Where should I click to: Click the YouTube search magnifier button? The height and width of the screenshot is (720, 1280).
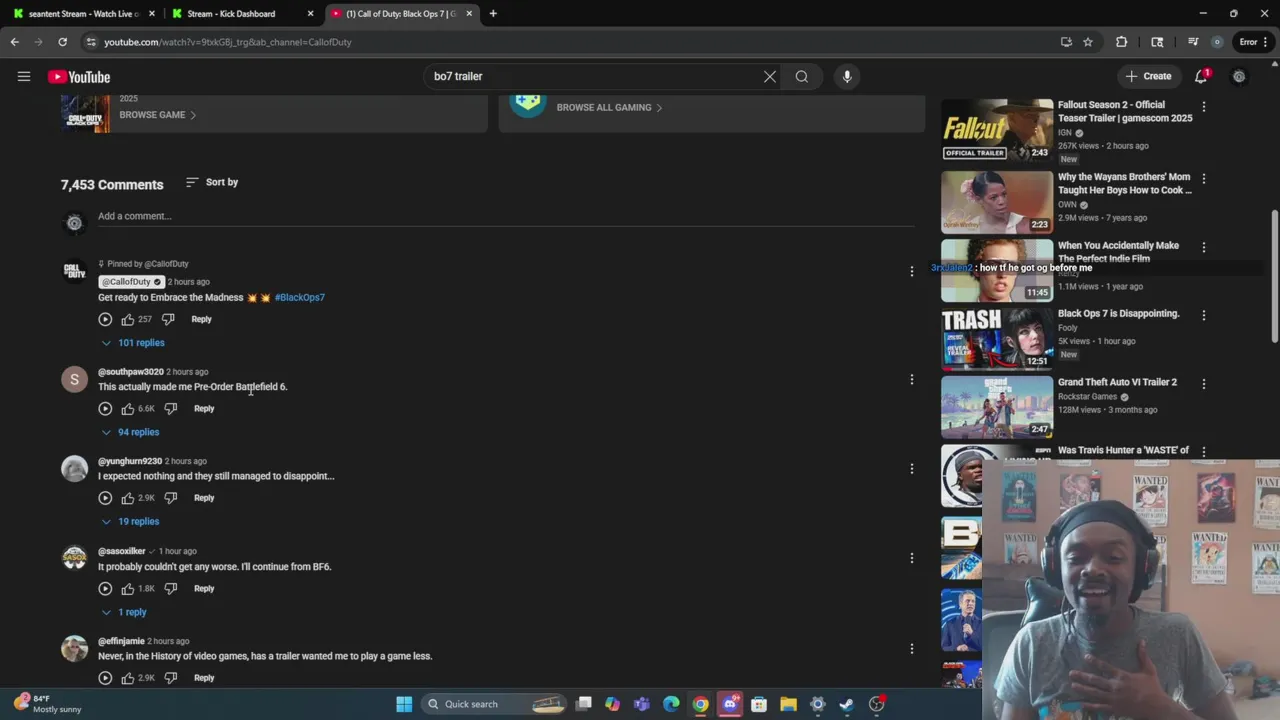point(802,76)
